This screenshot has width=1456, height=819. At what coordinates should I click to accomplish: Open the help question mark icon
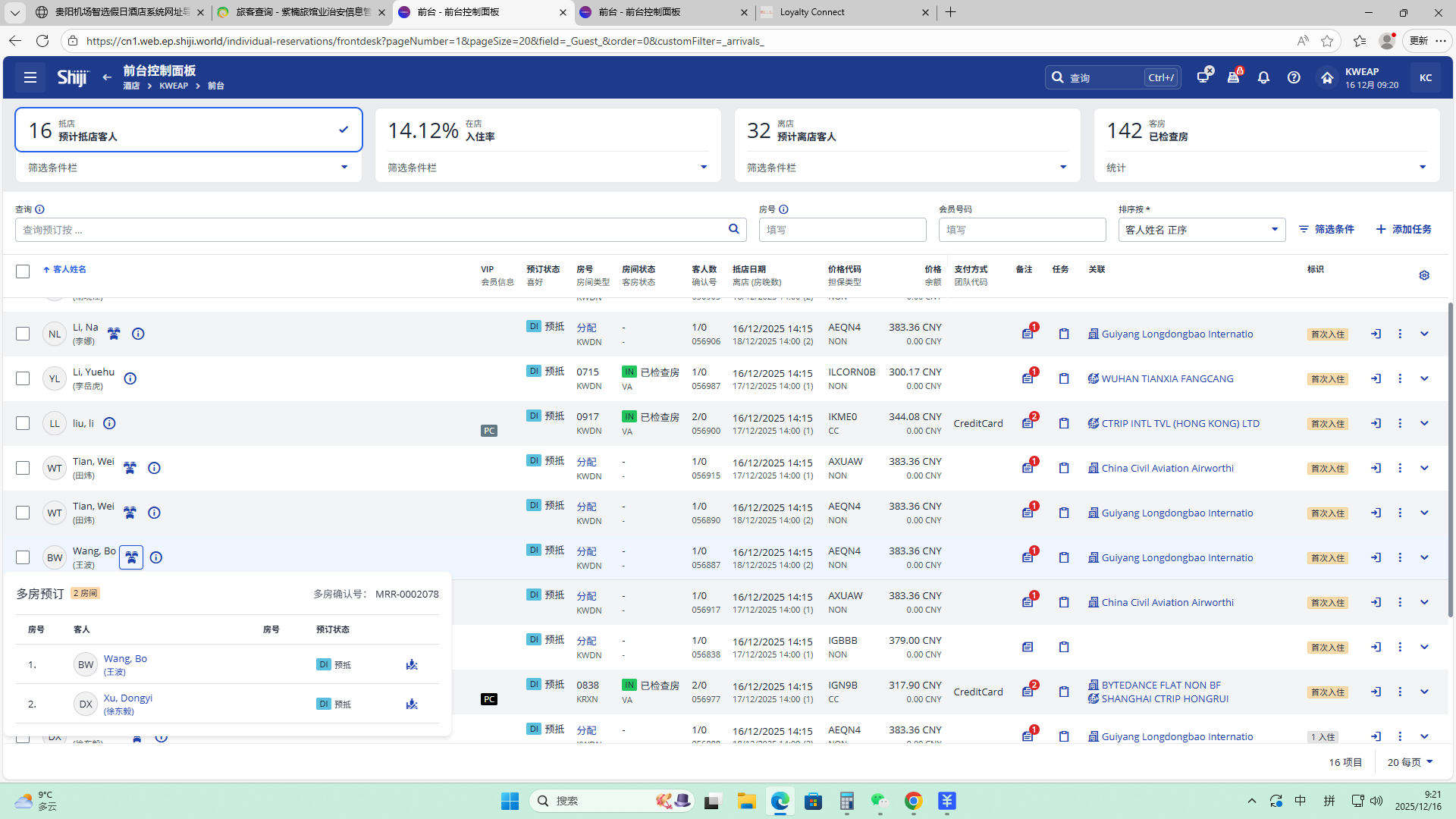[1294, 77]
